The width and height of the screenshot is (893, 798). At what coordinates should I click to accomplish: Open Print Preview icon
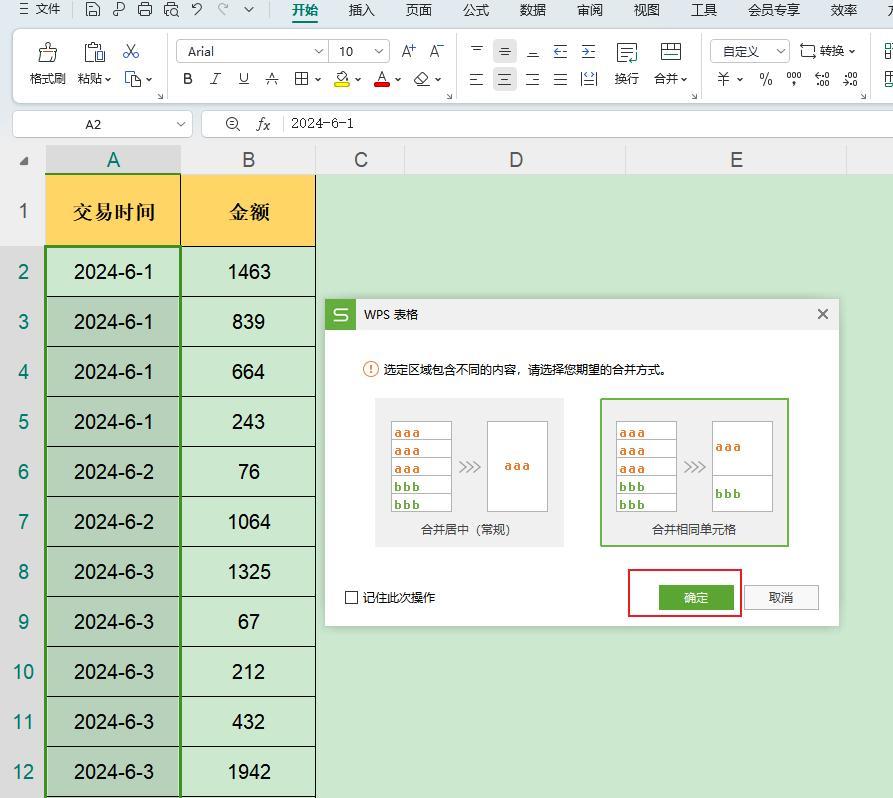171,9
